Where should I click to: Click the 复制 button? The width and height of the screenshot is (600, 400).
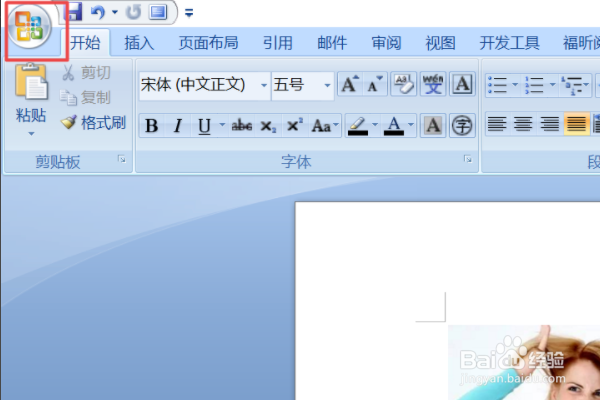click(86, 98)
